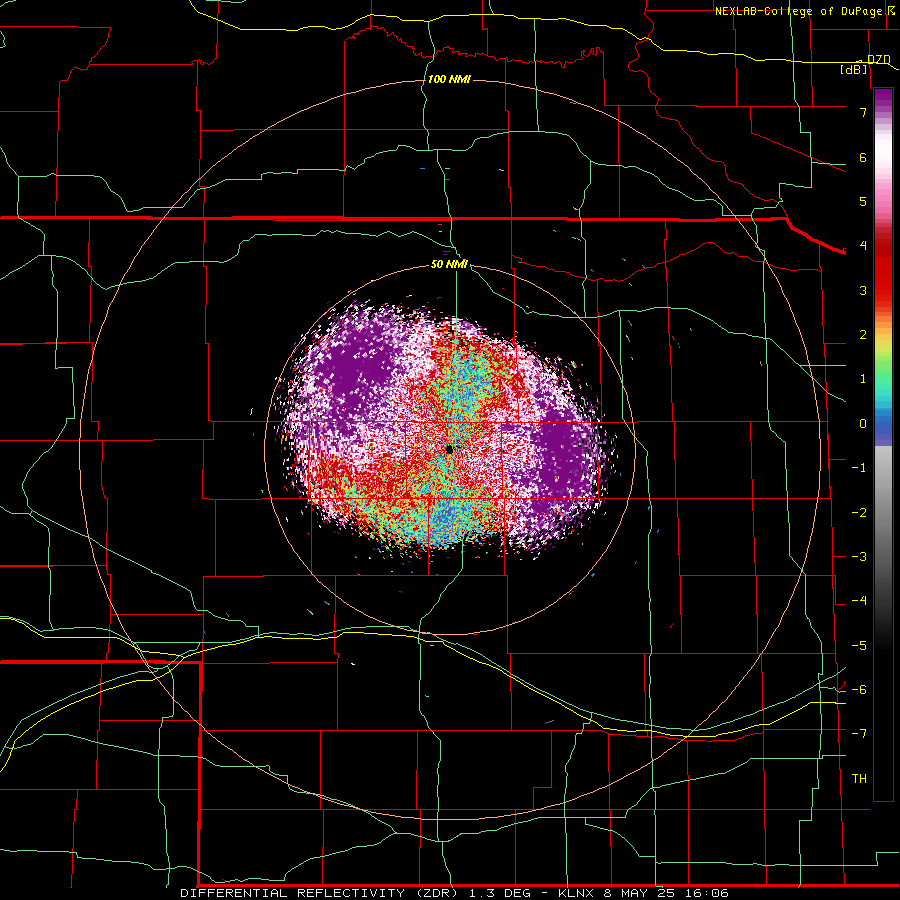
Task: Click the 0 value on the dB scale
Action: click(863, 424)
